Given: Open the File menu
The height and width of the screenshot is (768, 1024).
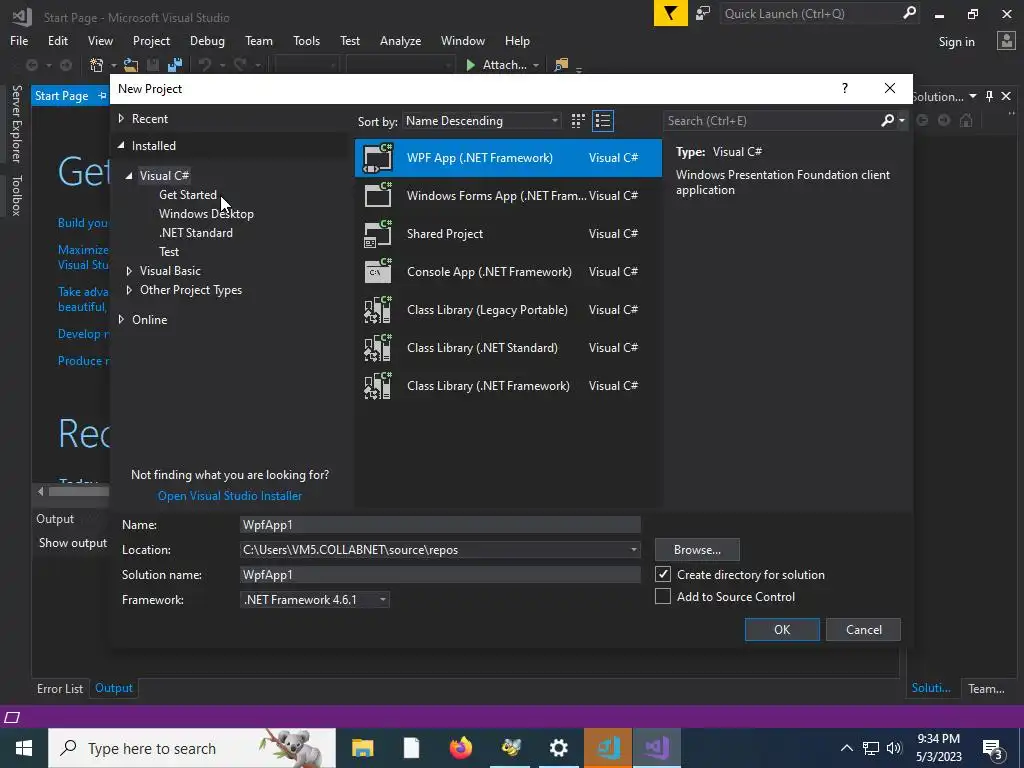Looking at the screenshot, I should [x=19, y=40].
